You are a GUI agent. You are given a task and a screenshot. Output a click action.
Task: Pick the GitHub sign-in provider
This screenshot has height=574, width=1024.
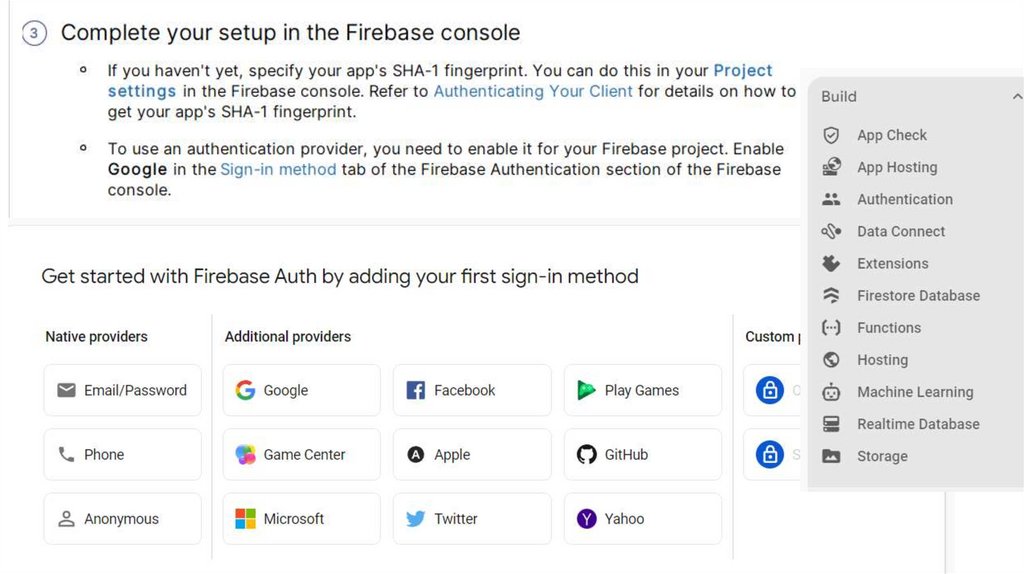[x=642, y=454]
